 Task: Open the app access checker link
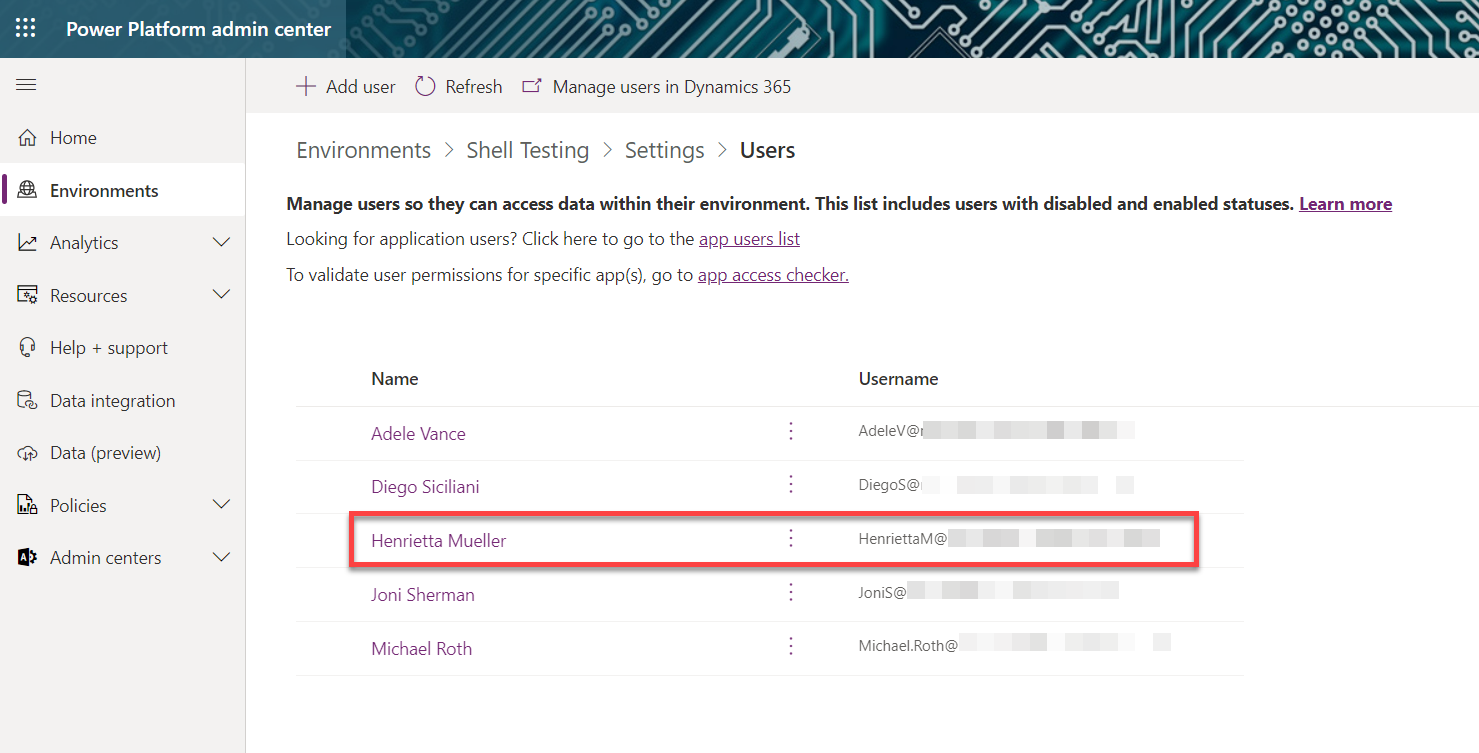pyautogui.click(x=773, y=275)
